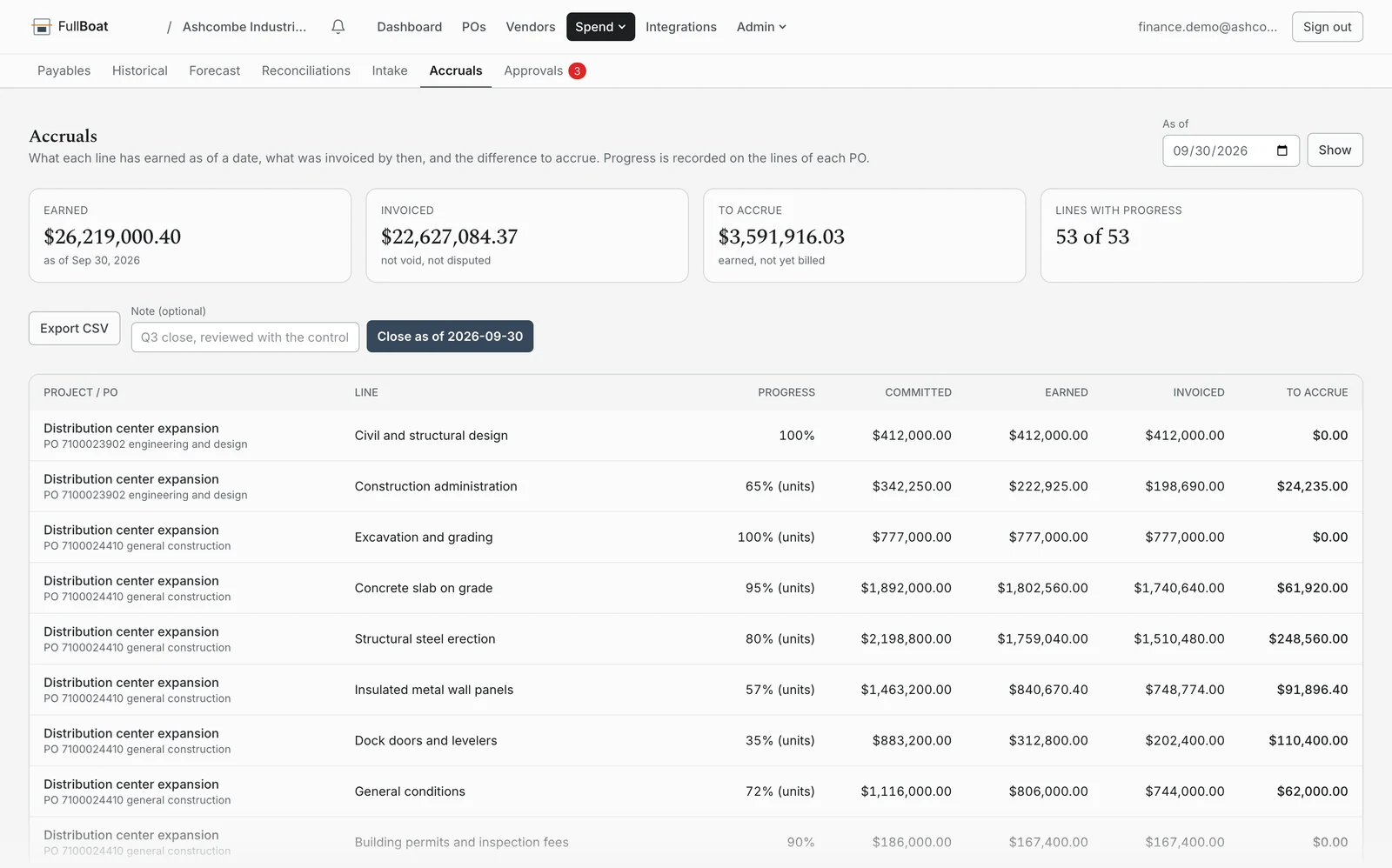Select the Reconciliations tab

(306, 70)
